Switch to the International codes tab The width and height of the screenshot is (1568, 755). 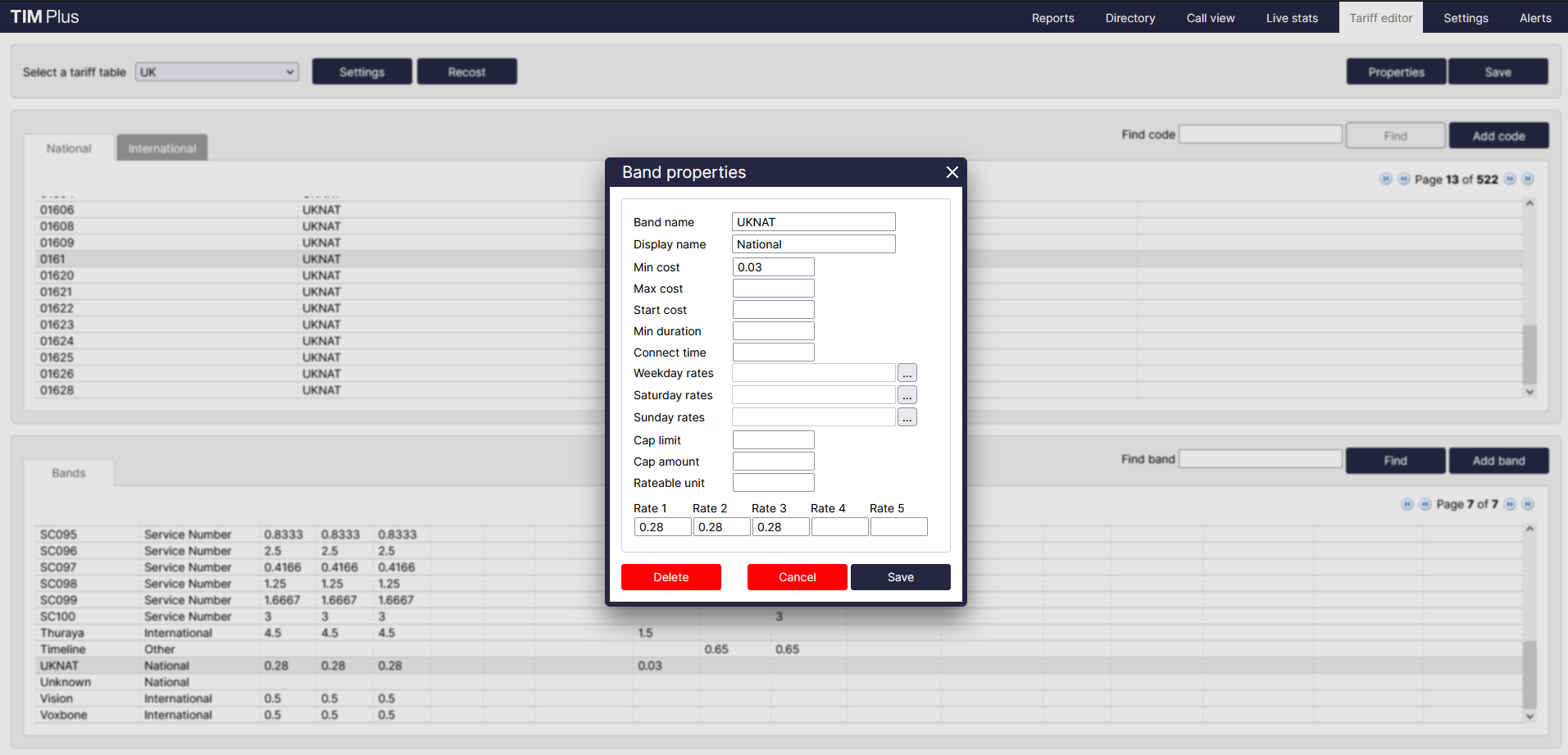(161, 148)
